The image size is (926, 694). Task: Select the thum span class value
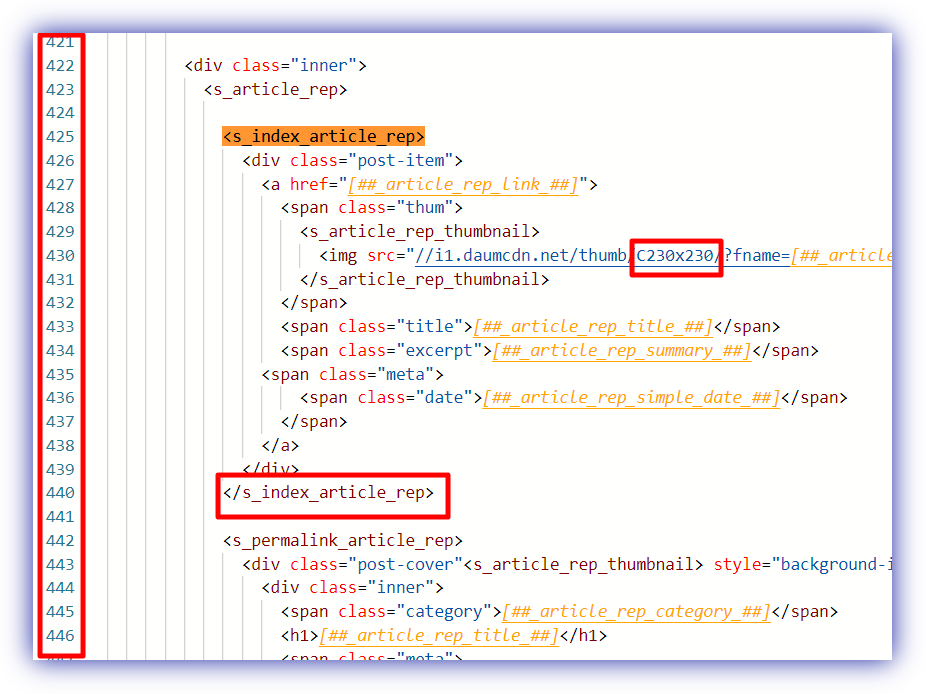click(x=425, y=207)
